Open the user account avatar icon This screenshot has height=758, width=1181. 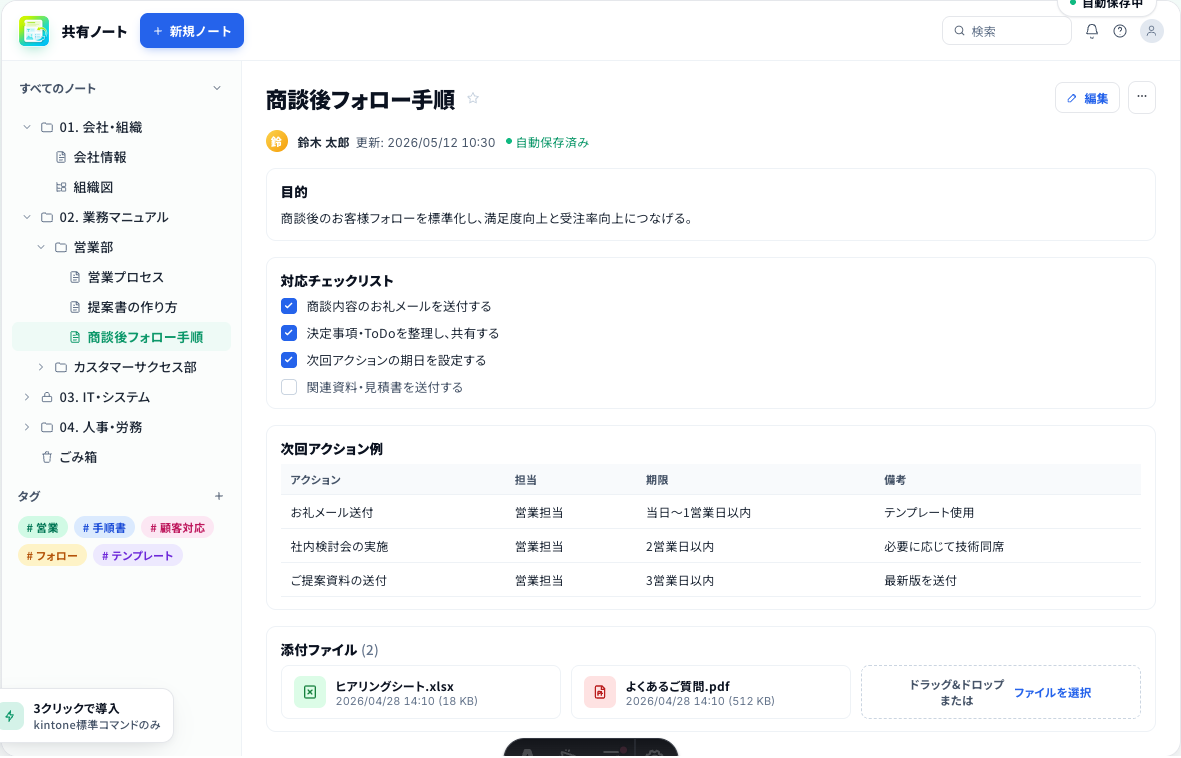[1151, 31]
